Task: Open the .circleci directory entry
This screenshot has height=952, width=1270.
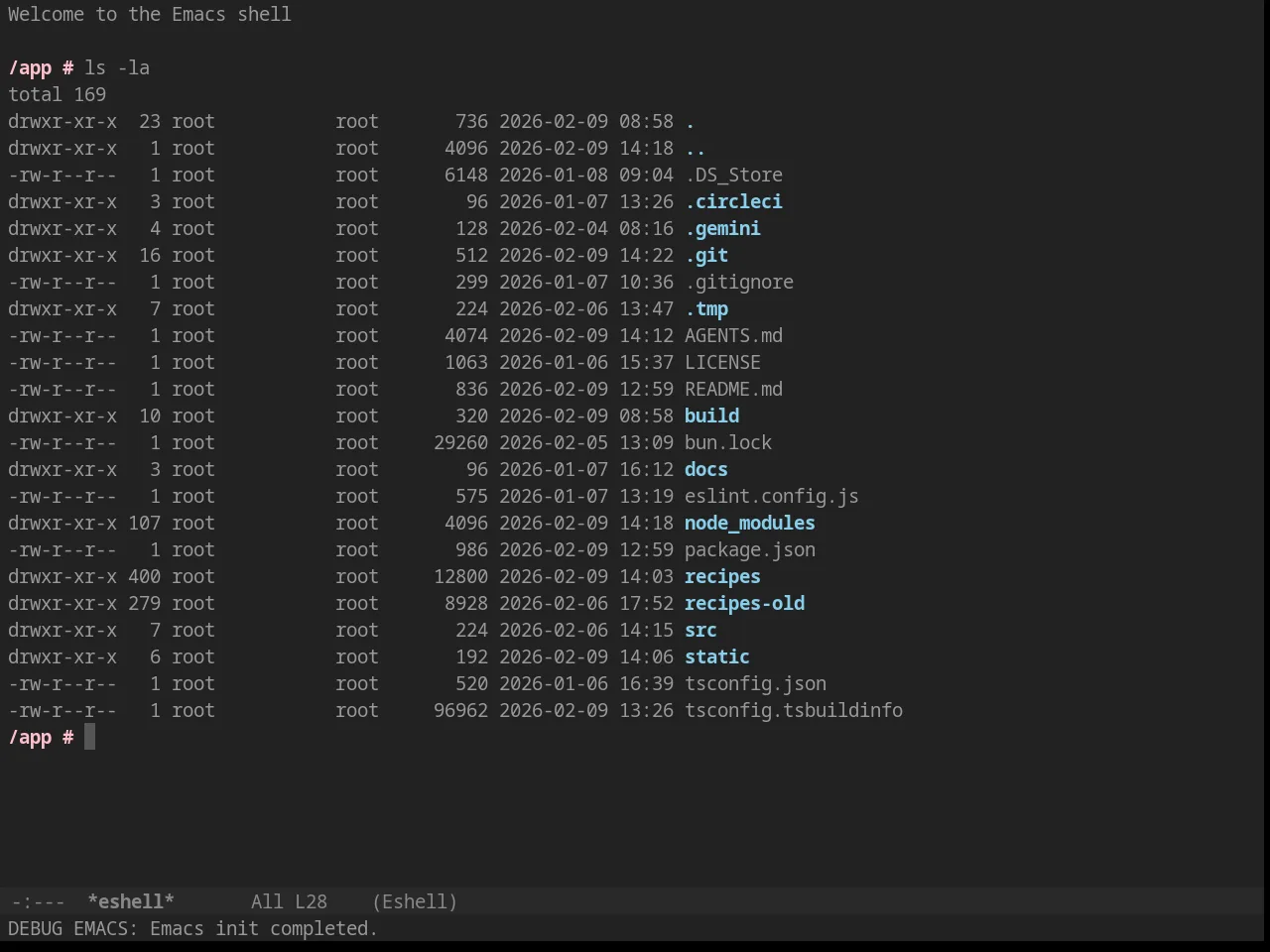Action: (x=733, y=201)
